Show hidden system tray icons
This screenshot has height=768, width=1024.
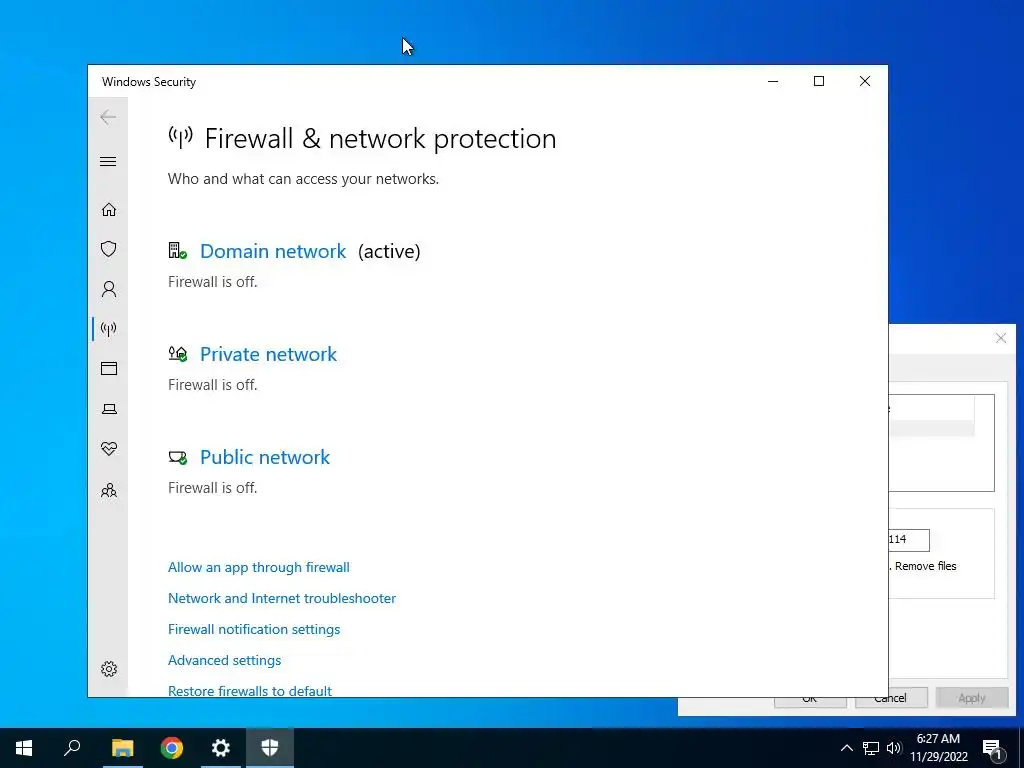846,748
